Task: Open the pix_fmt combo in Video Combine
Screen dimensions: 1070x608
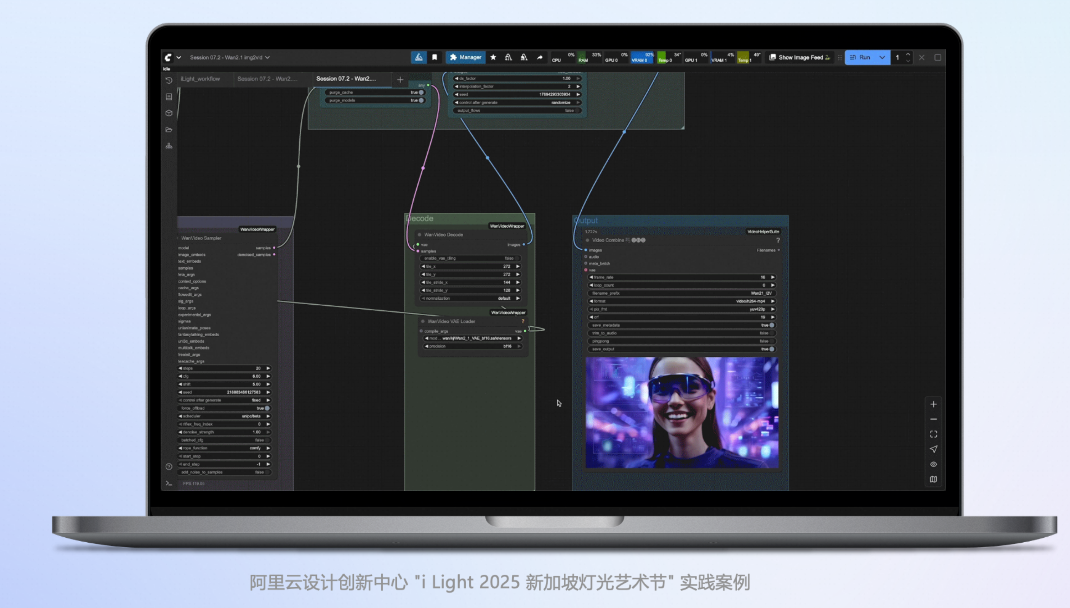Action: [x=682, y=309]
